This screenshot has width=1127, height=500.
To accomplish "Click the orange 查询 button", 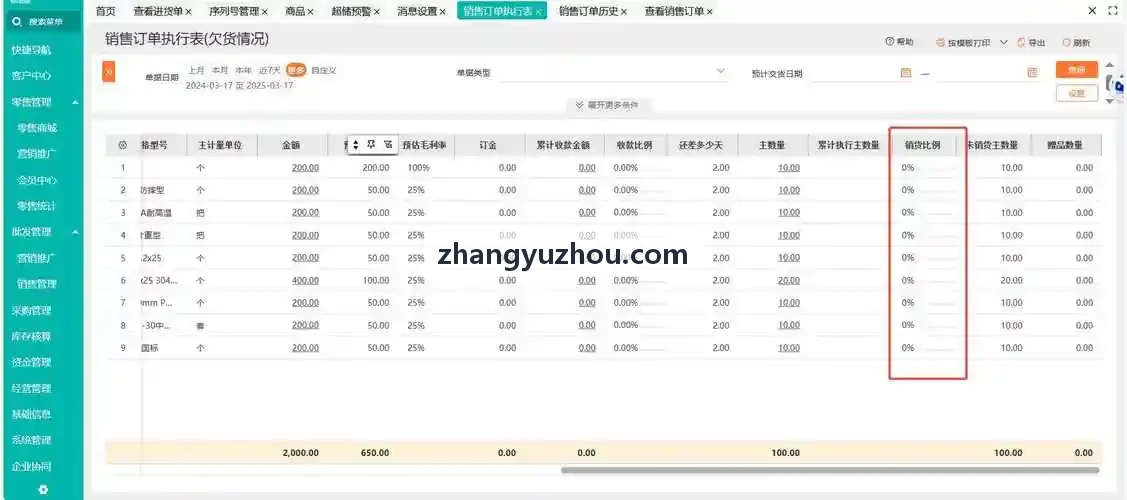I will click(1077, 70).
